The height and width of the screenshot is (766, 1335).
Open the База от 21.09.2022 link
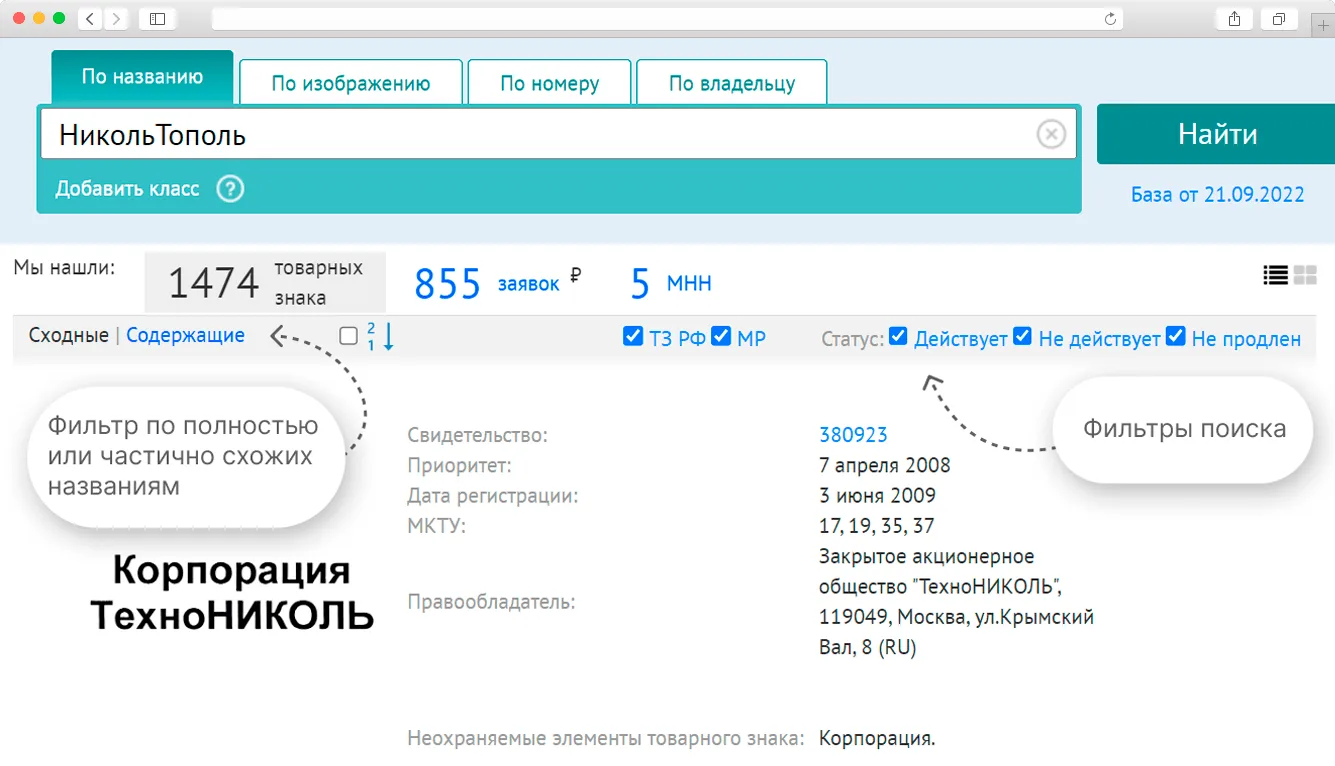point(1218,194)
